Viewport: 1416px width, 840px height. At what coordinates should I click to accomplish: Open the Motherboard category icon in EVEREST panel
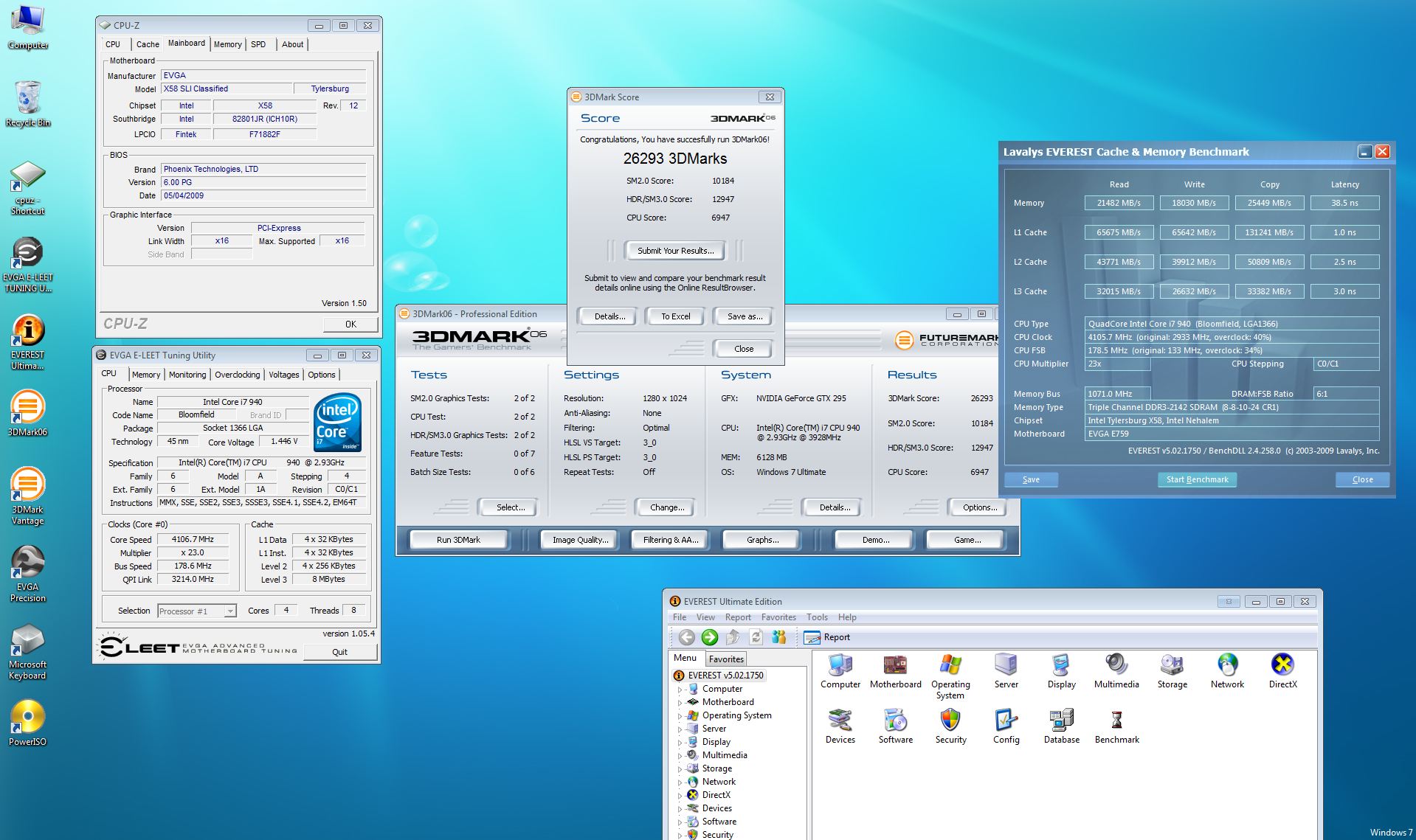[x=896, y=672]
